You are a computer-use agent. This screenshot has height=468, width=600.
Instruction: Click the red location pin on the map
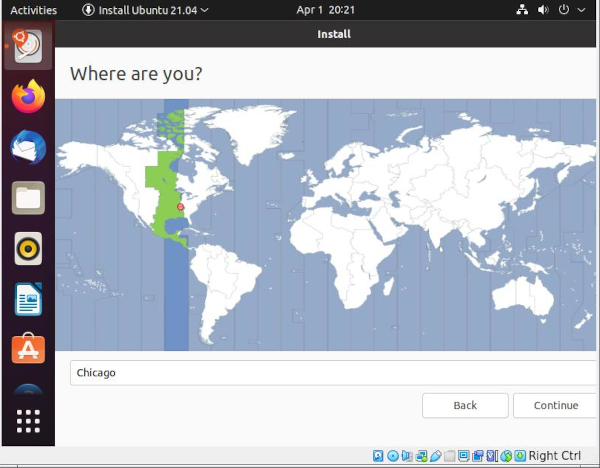(181, 207)
